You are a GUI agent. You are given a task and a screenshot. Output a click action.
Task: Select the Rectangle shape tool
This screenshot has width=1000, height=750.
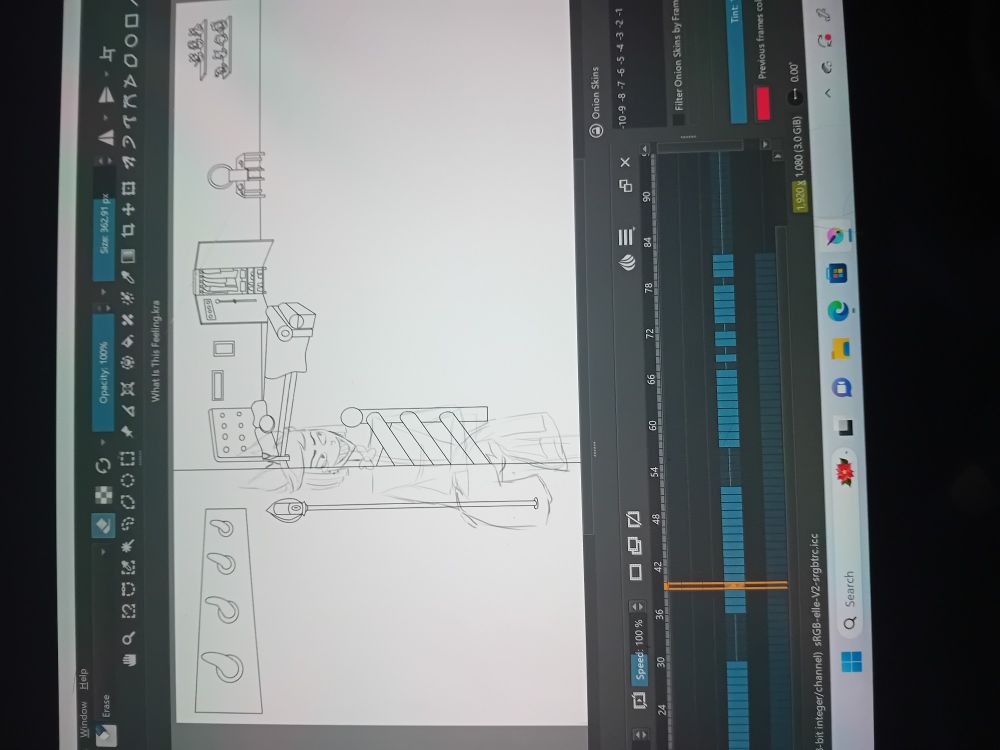point(130,21)
